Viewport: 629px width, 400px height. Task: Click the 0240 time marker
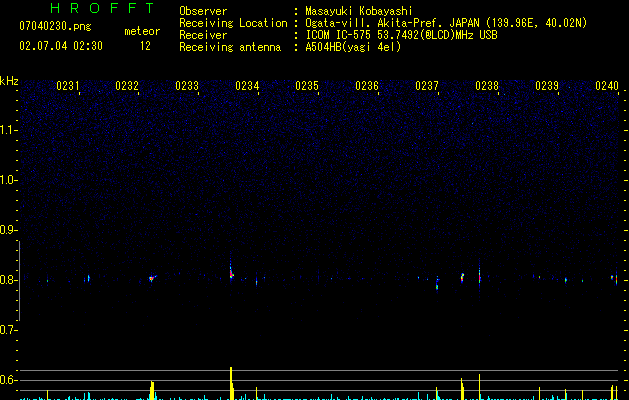coord(607,86)
